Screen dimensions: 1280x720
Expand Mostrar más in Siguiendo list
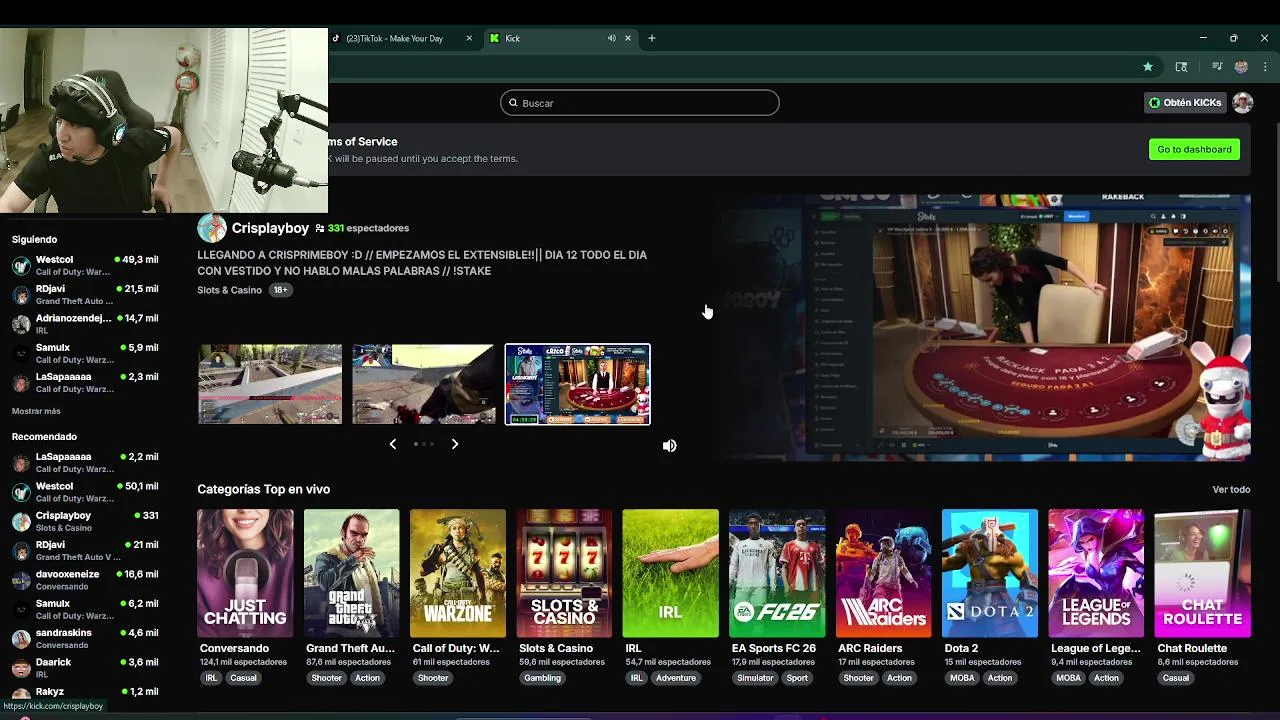click(36, 411)
